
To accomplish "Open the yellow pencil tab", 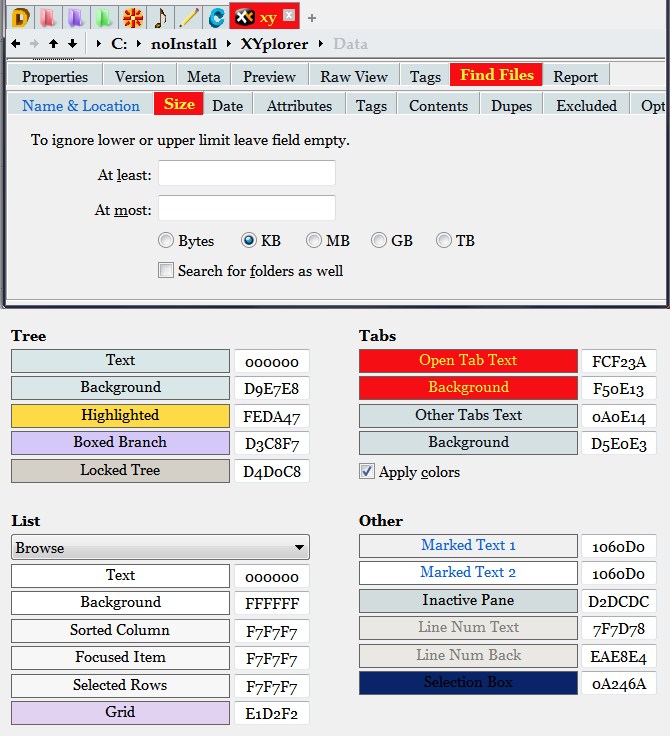I will 189,18.
